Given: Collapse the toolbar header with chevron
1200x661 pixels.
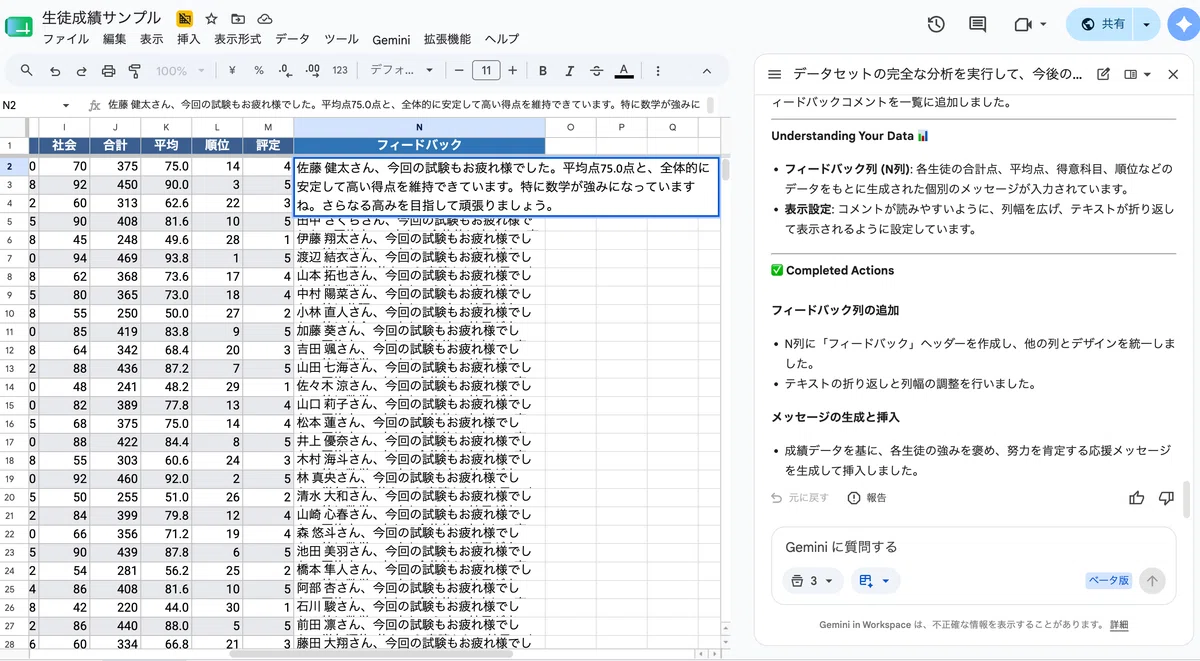Looking at the screenshot, I should point(707,71).
